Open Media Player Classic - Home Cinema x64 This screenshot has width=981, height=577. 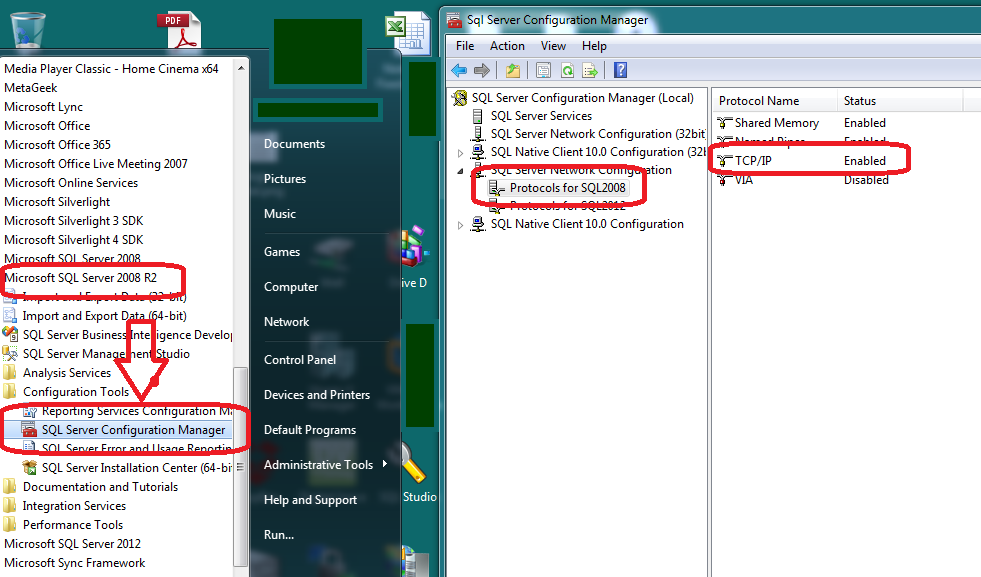pyautogui.click(x=111, y=69)
